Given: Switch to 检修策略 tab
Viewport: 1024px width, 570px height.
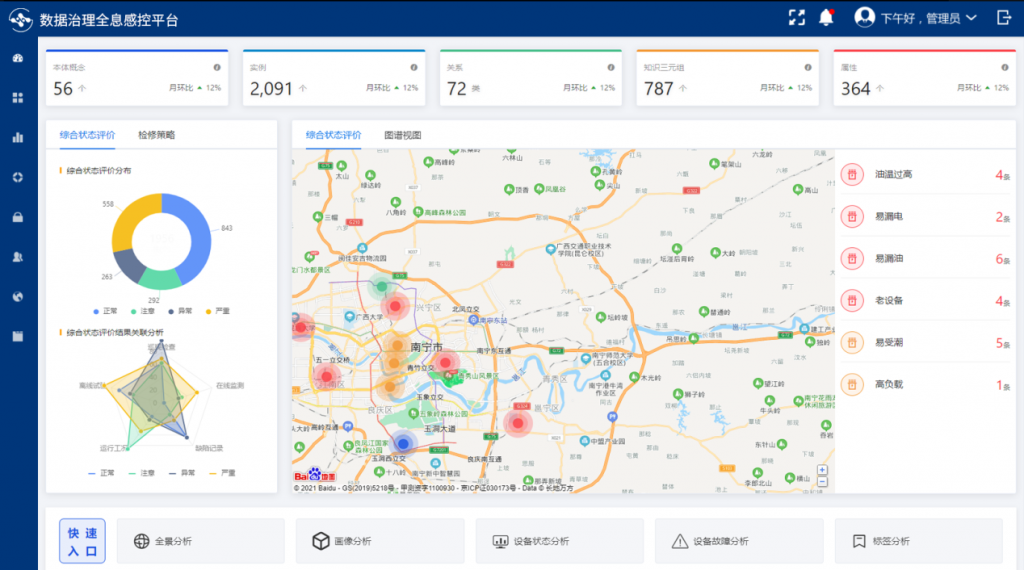Looking at the screenshot, I should (156, 134).
